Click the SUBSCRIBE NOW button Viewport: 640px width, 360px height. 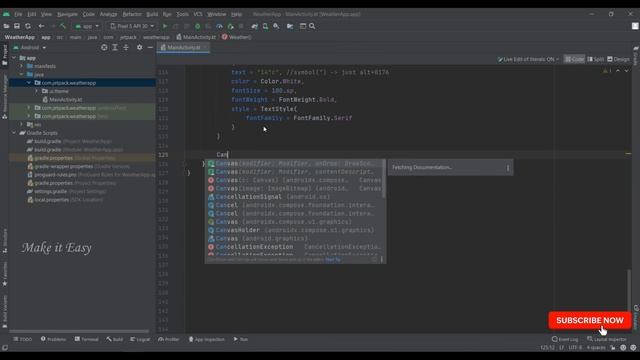coord(590,321)
